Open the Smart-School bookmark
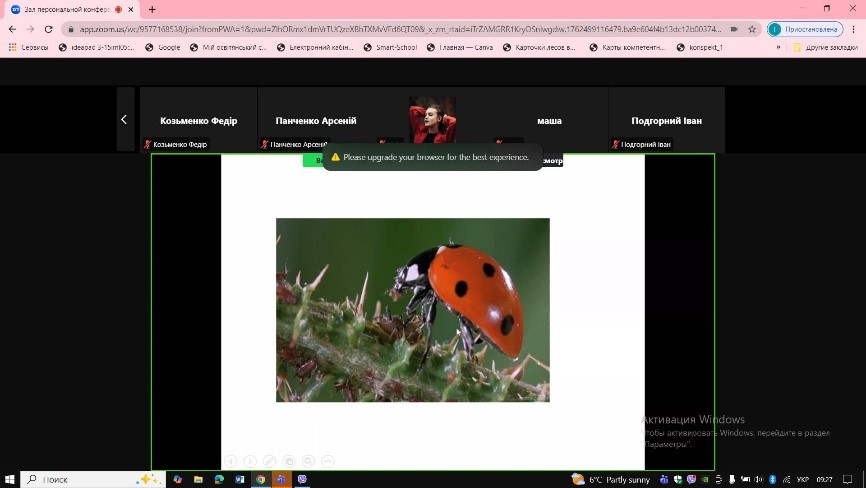 tap(390, 47)
